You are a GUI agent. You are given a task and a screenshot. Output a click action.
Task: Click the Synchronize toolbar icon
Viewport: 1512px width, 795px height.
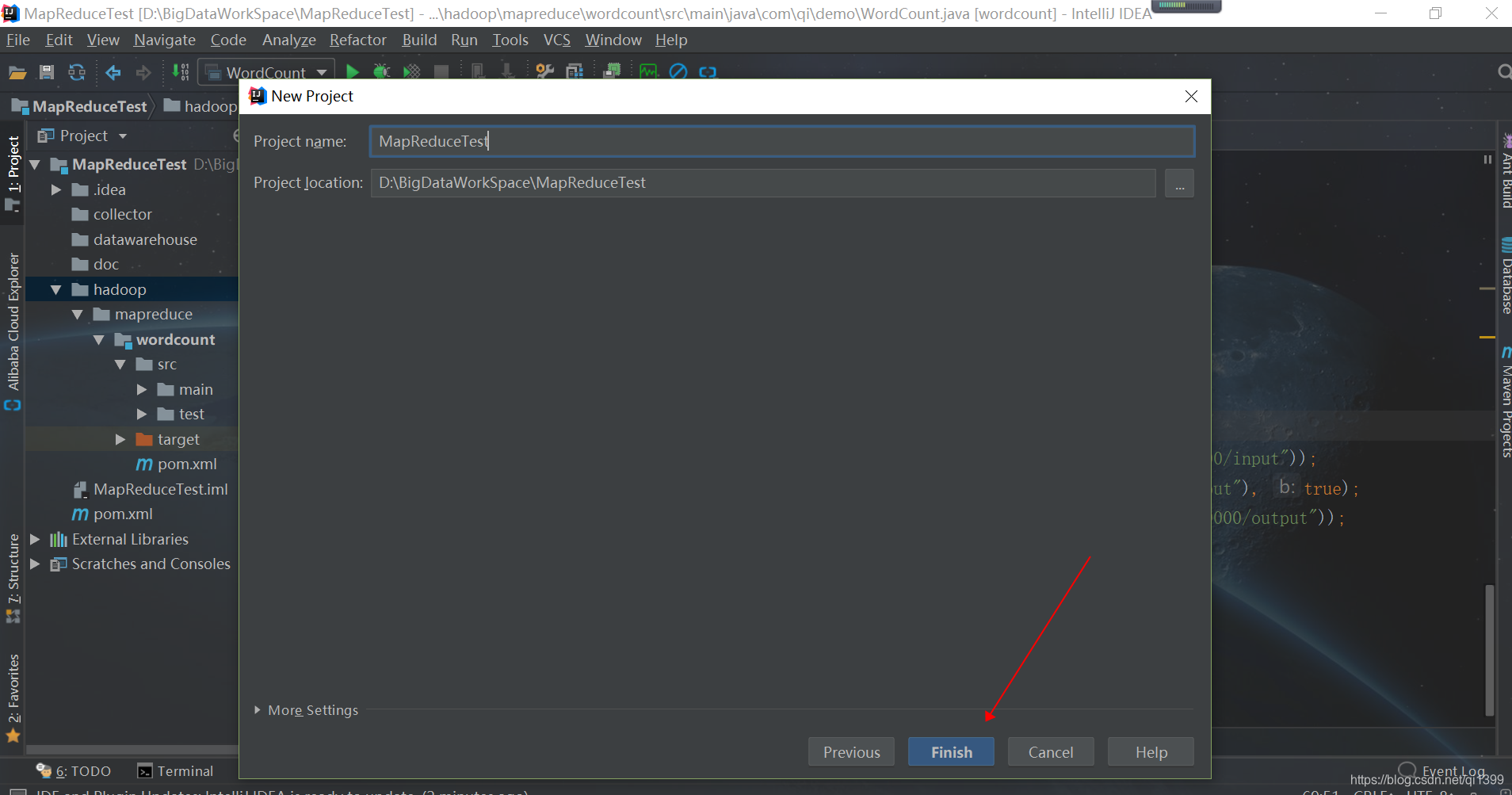coord(77,72)
